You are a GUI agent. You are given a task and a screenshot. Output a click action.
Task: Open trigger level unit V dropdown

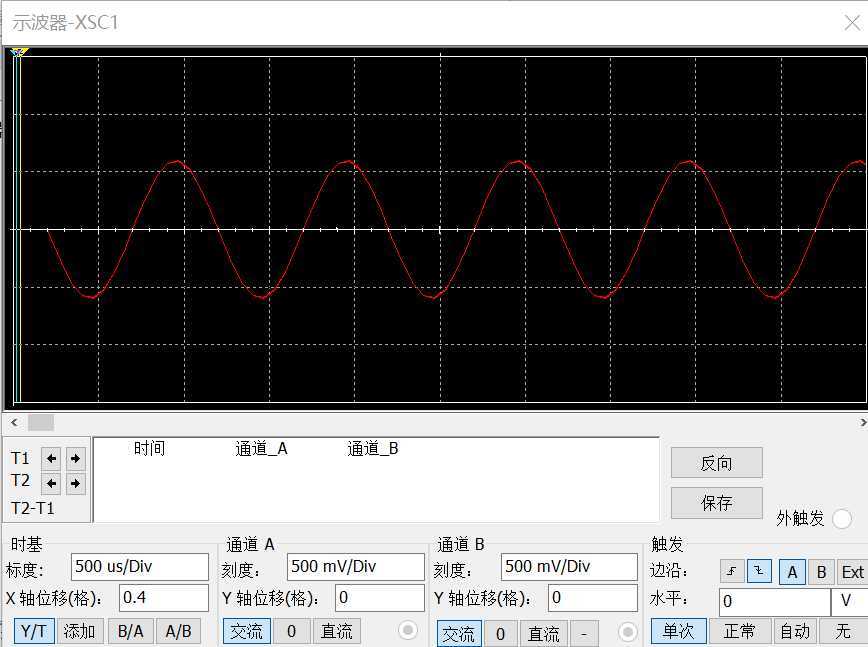(x=849, y=602)
